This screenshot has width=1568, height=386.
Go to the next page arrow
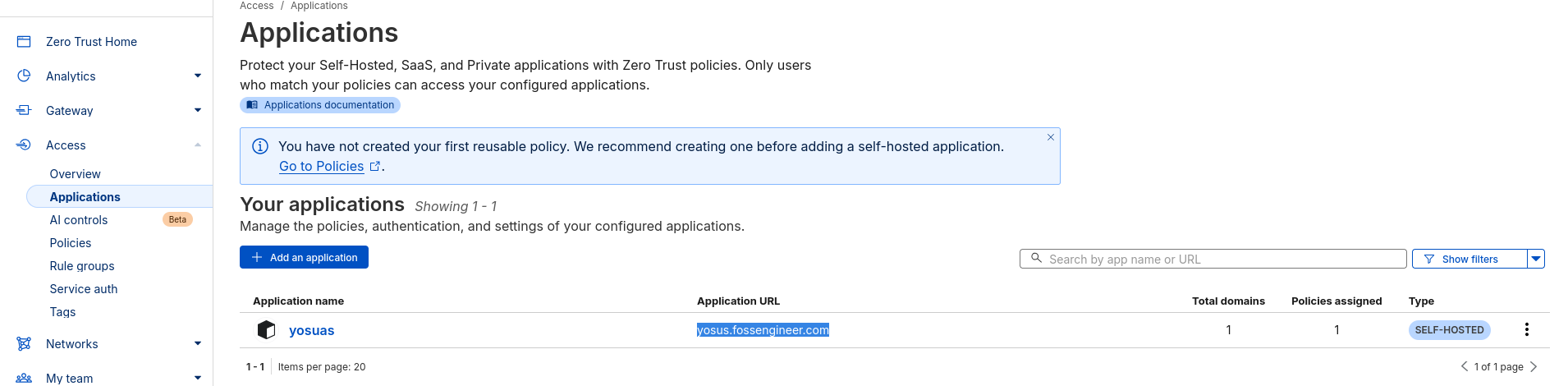(x=1534, y=366)
